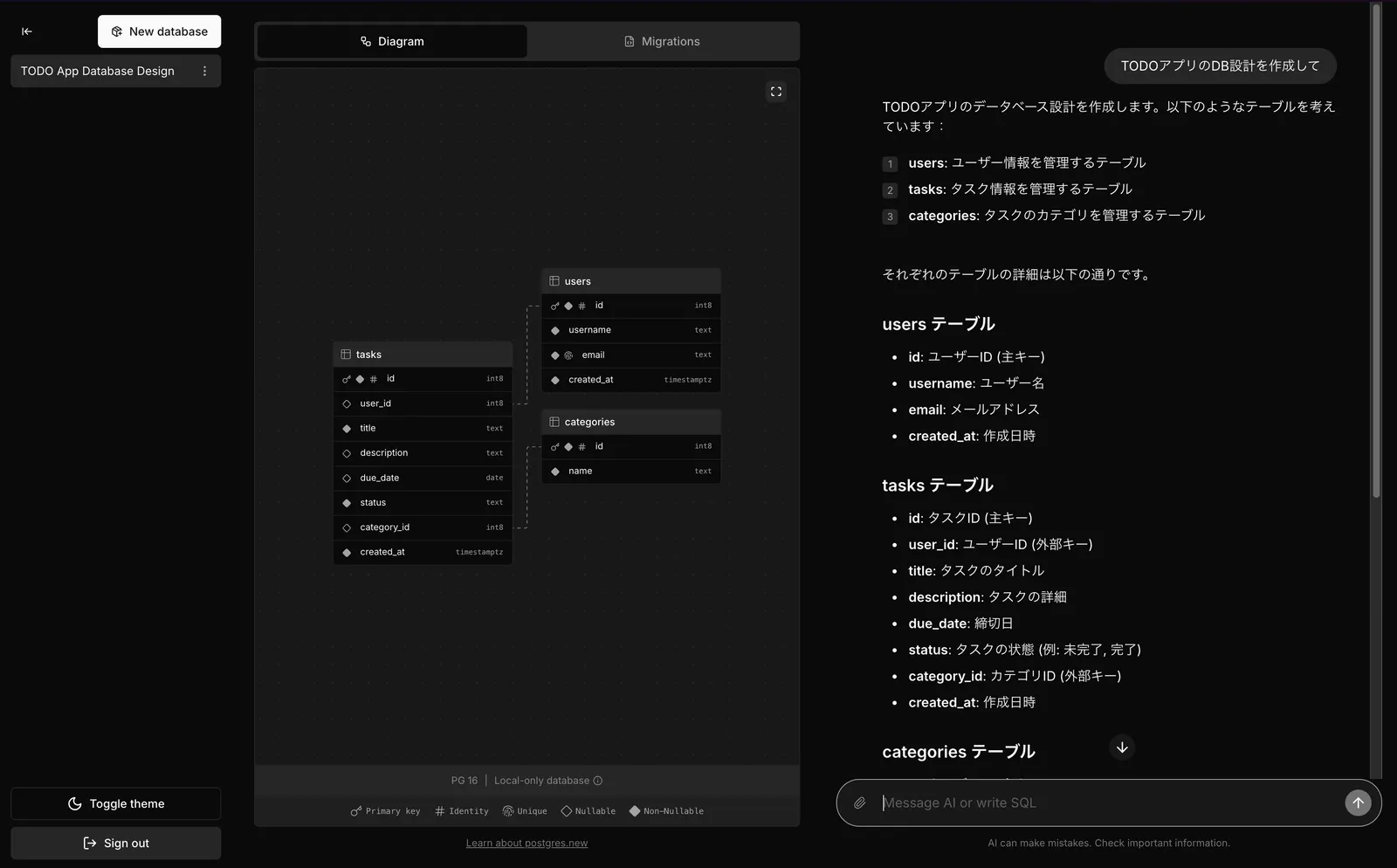Switch to the Migrations tab

pyautogui.click(x=662, y=41)
